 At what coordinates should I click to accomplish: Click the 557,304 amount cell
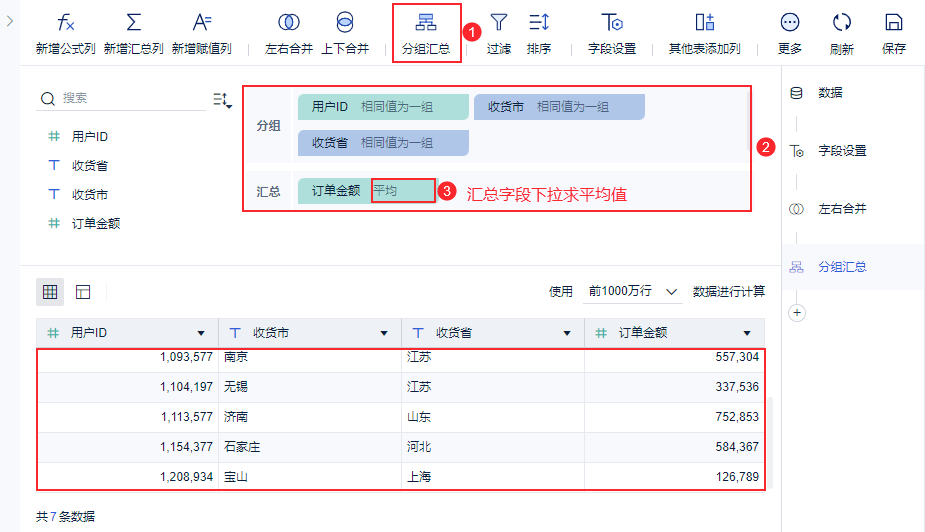click(x=674, y=357)
